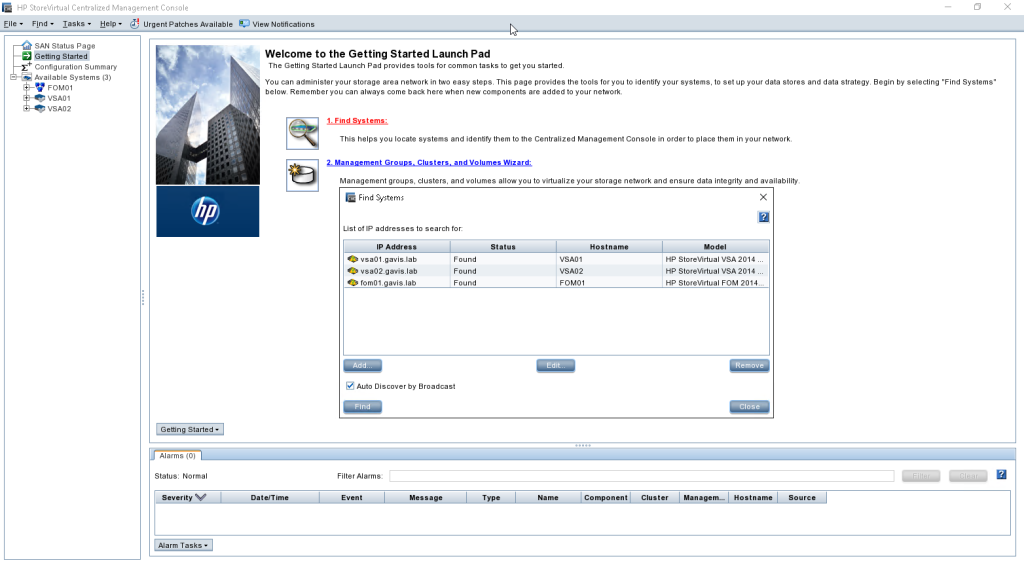Click the Model column header
1024x563 pixels.
pyautogui.click(x=715, y=247)
